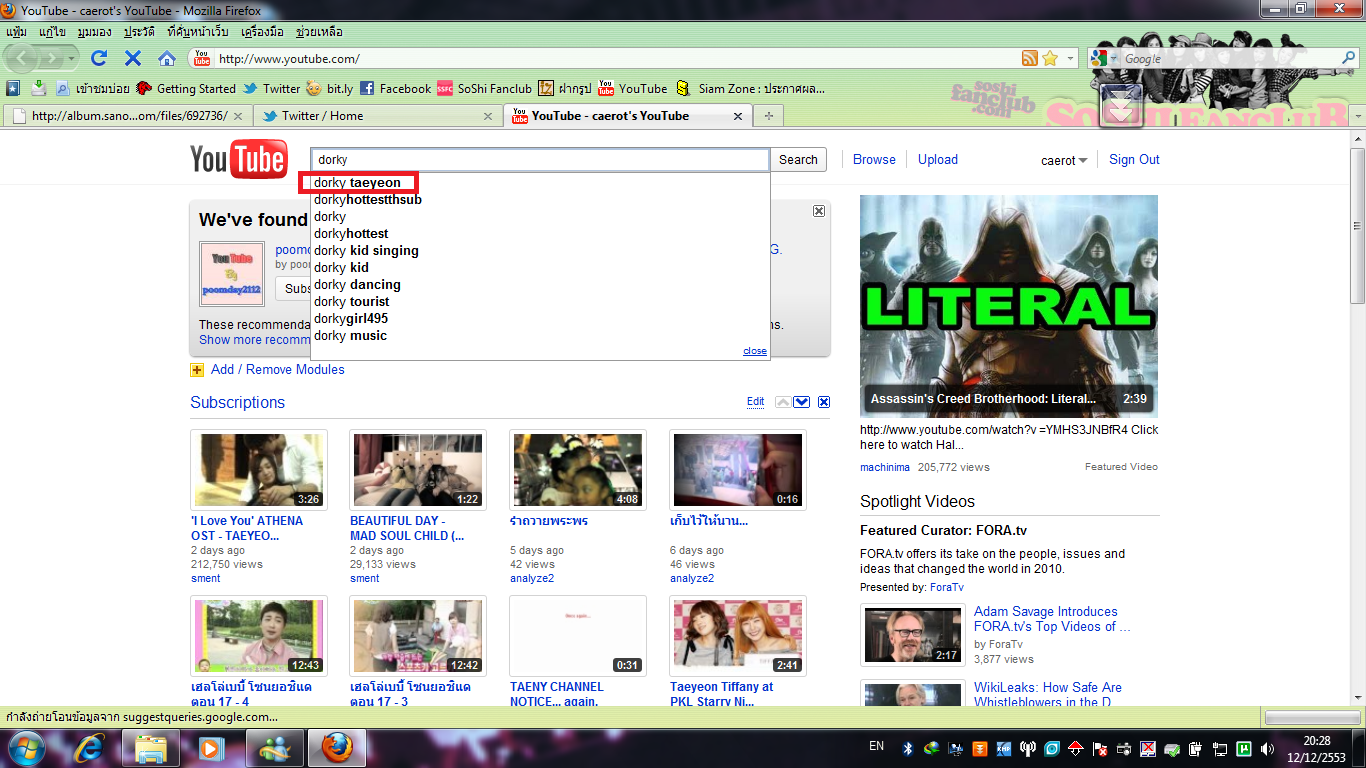Open the list all tabs dropdown
Screen dimensions: 1366x768
(1357, 116)
